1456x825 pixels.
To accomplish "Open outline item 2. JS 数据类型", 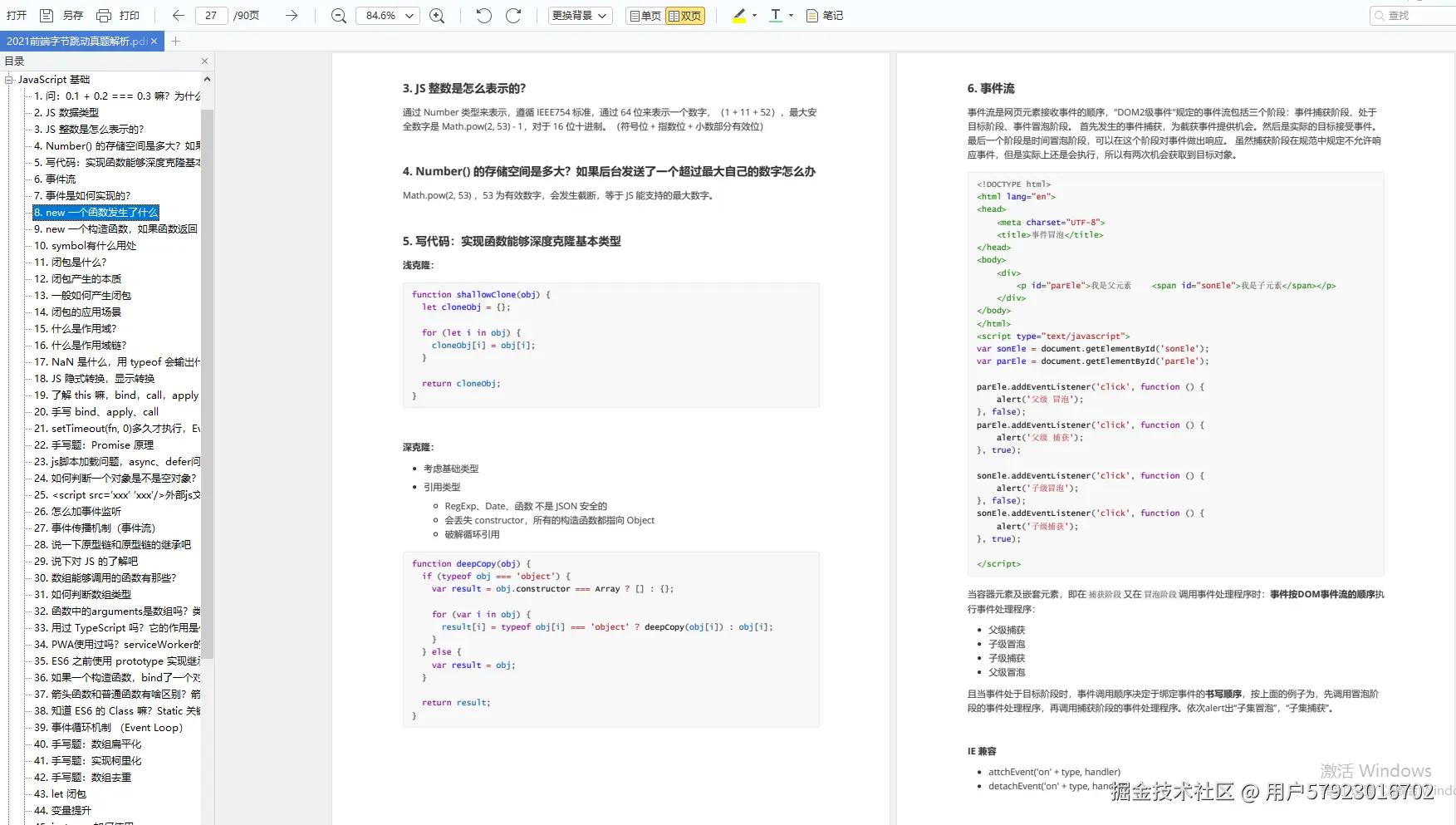I will pyautogui.click(x=66, y=112).
